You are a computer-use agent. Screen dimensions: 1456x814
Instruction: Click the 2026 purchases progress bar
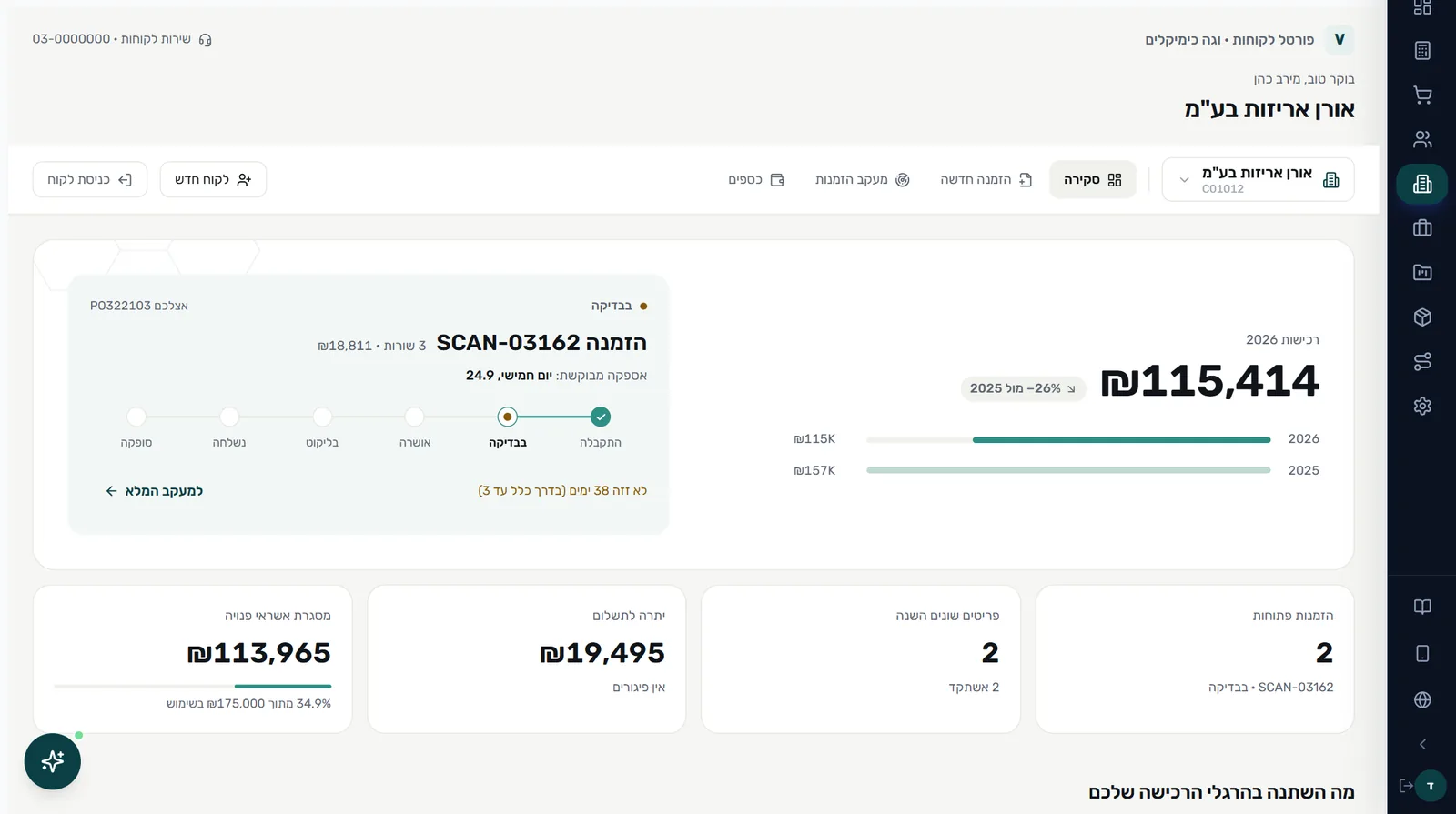point(1068,440)
